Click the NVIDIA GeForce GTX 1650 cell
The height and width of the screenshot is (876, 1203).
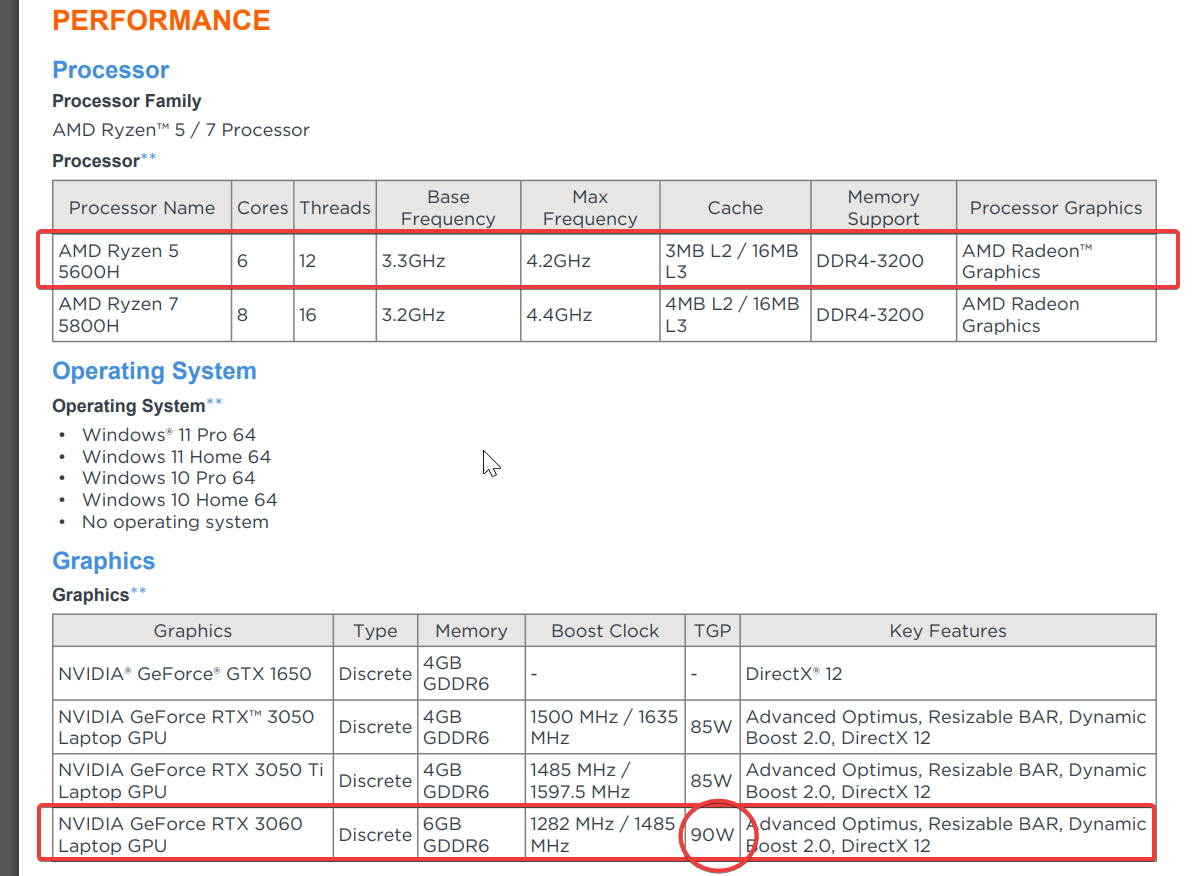(x=185, y=674)
